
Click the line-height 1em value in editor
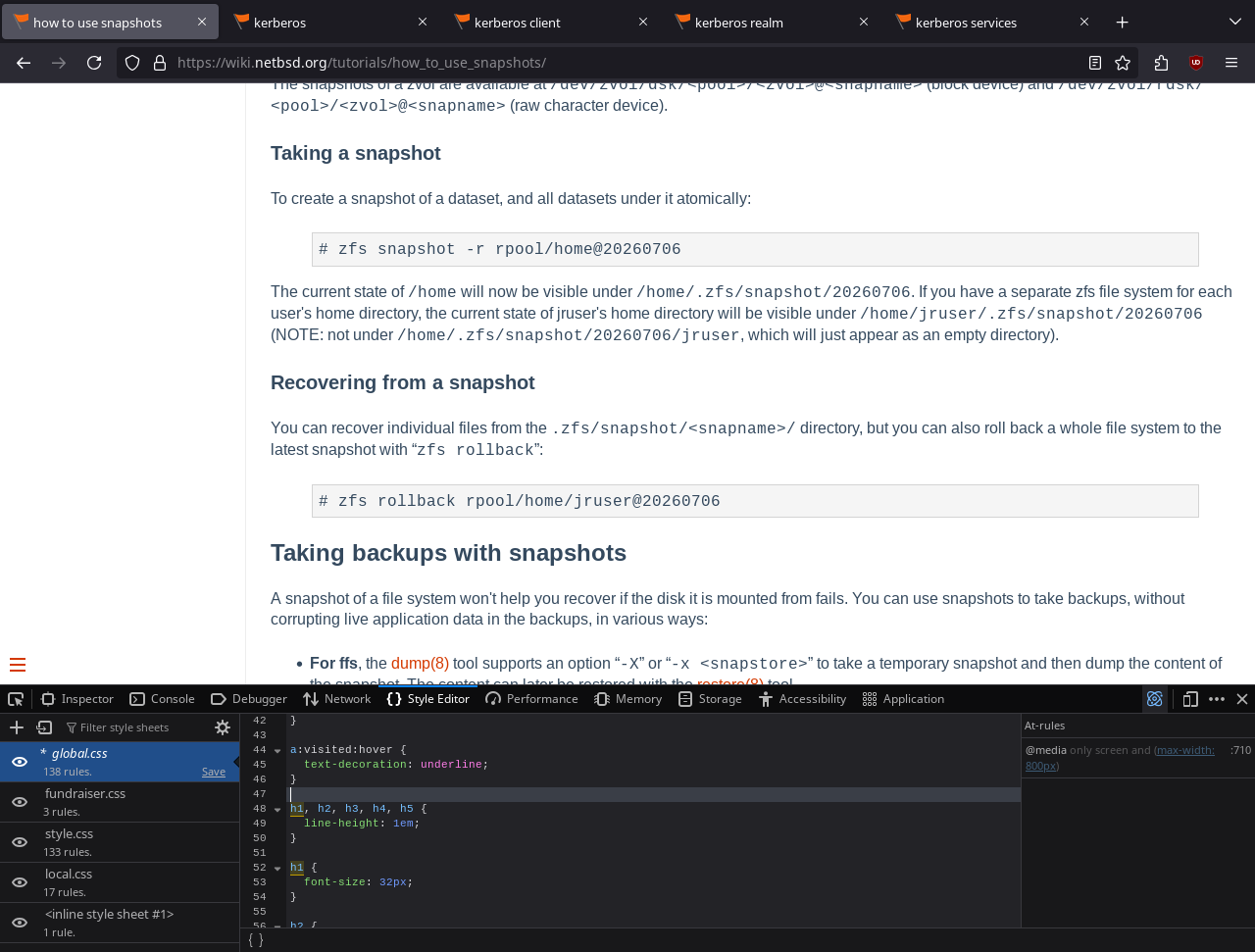pyautogui.click(x=403, y=824)
